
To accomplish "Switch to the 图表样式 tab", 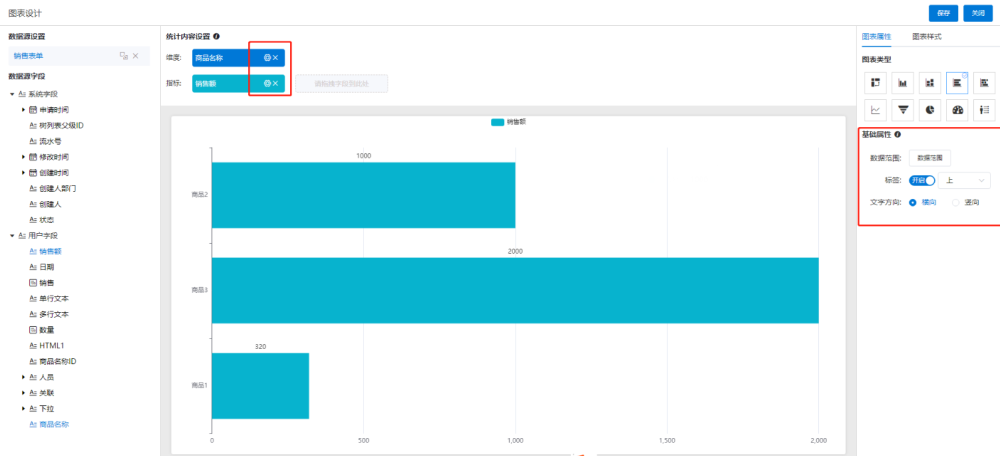I will click(x=926, y=36).
